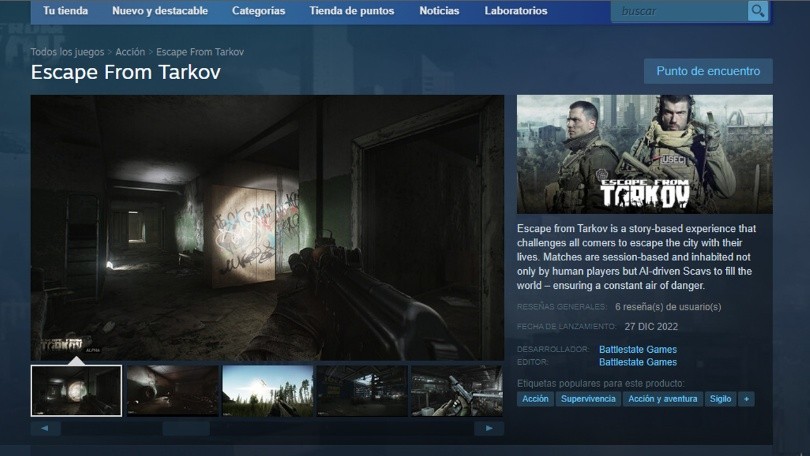The image size is (810, 456).
Task: Select the fifth pistol screenshot thumbnail
Action: click(x=457, y=390)
